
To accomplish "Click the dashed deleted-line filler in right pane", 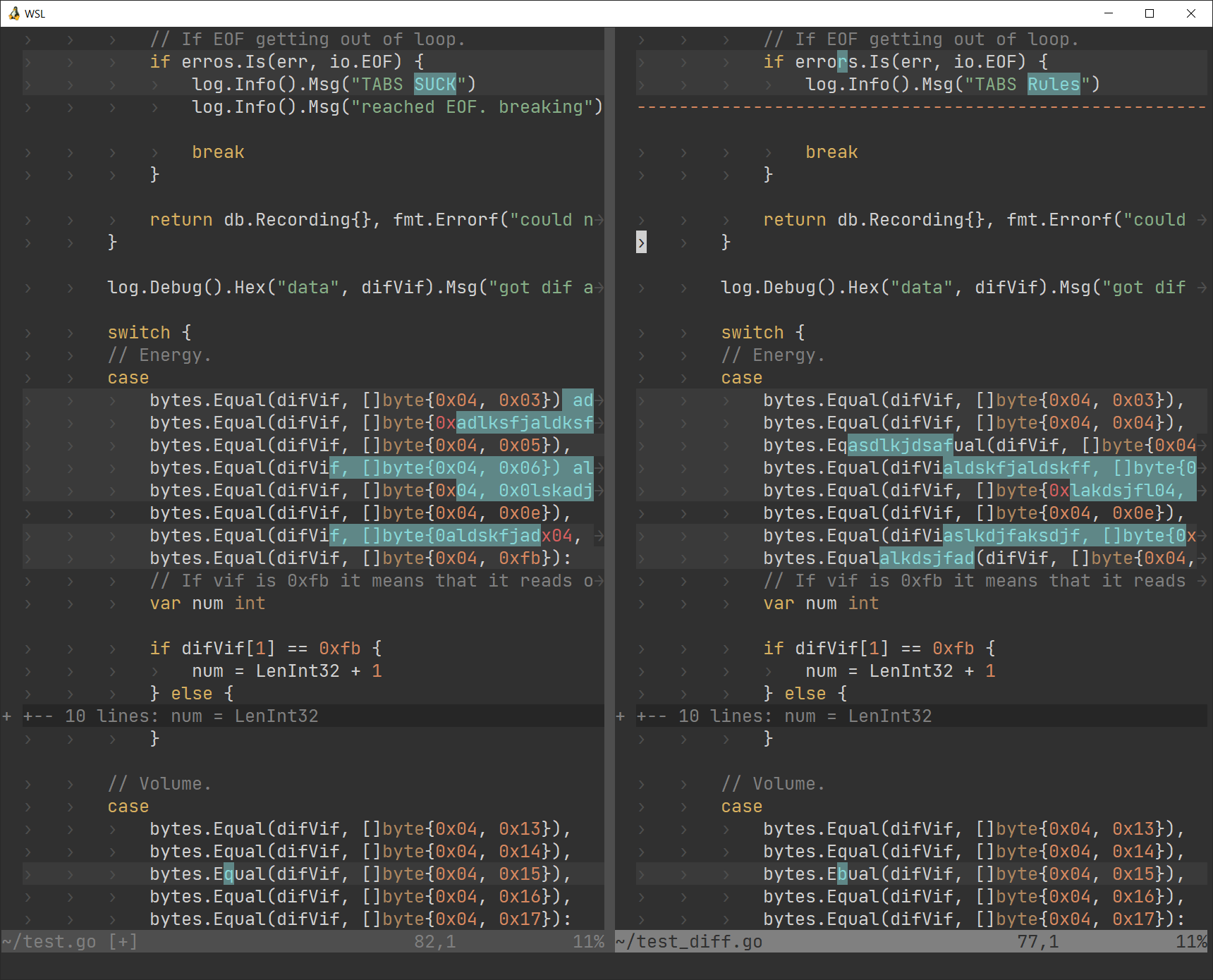I will click(x=922, y=106).
